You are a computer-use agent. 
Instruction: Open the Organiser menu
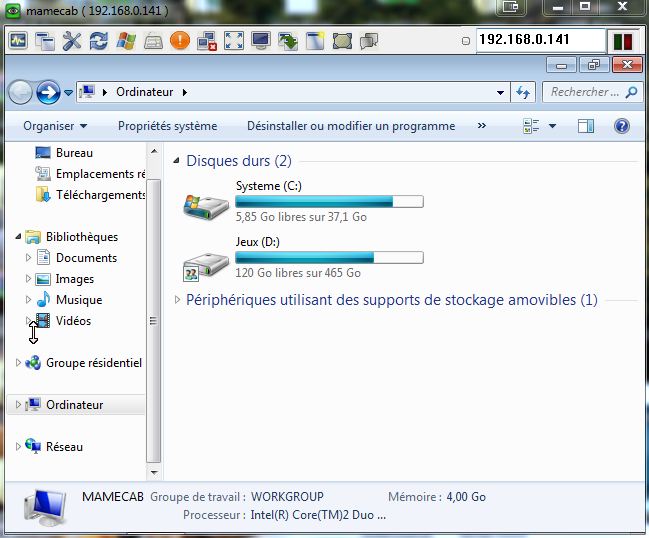[x=55, y=126]
